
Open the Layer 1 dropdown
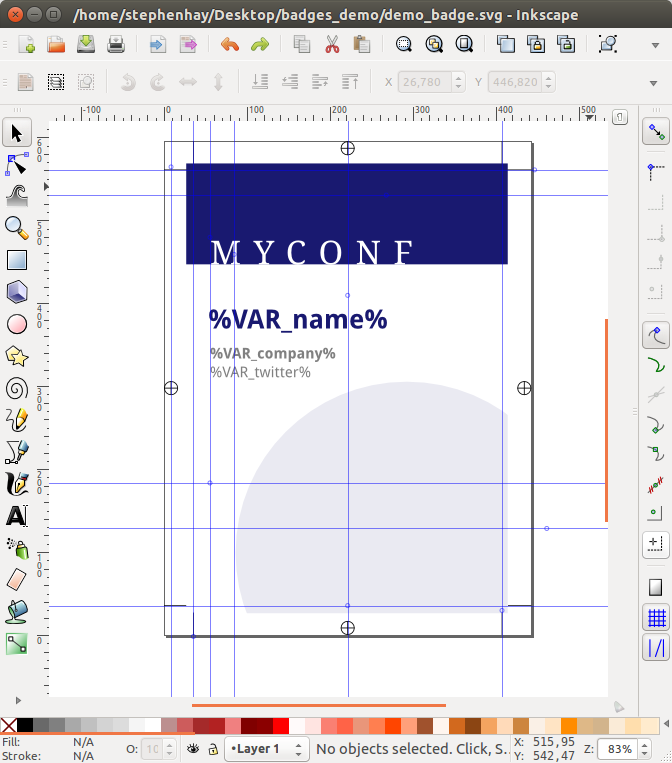267,749
